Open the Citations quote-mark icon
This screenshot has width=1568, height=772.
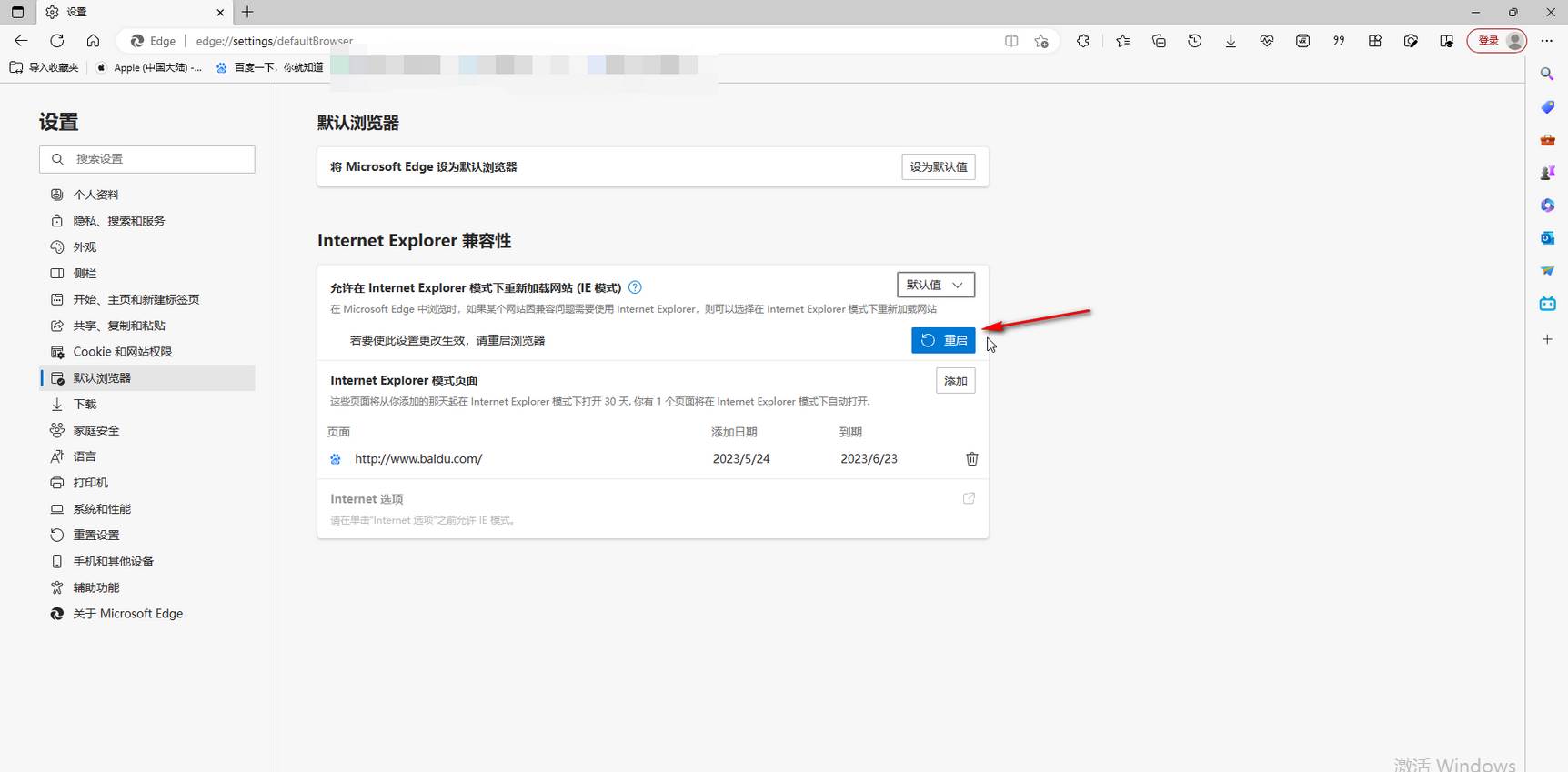click(1339, 41)
